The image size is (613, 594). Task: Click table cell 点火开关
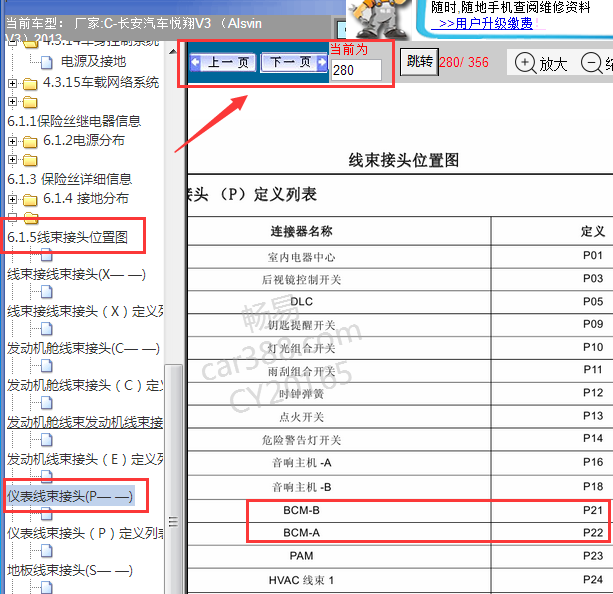tap(301, 417)
